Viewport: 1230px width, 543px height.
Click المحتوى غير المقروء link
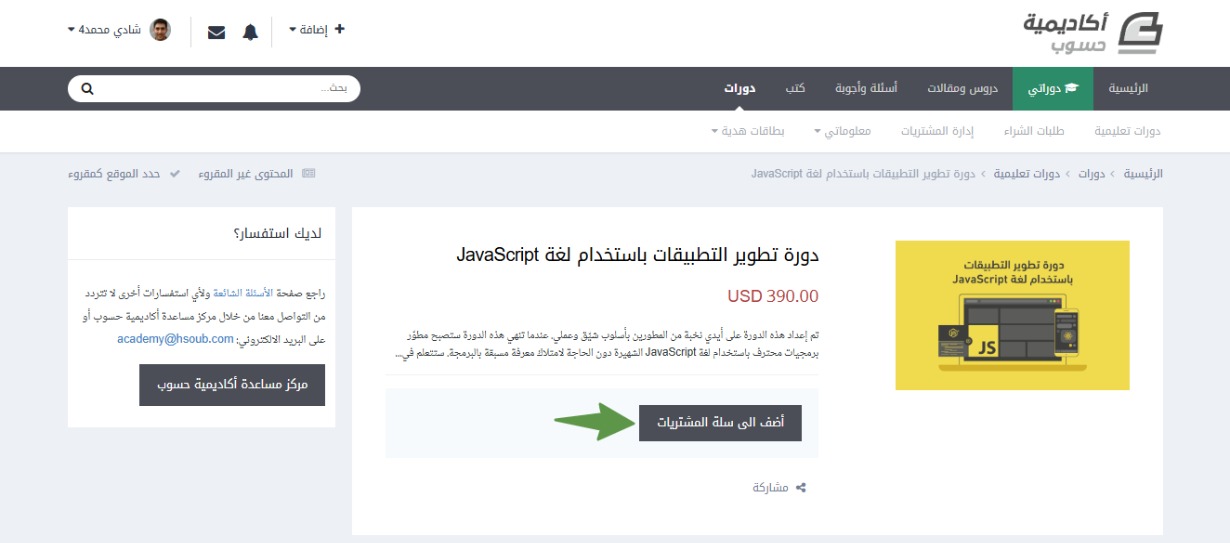click(257, 173)
